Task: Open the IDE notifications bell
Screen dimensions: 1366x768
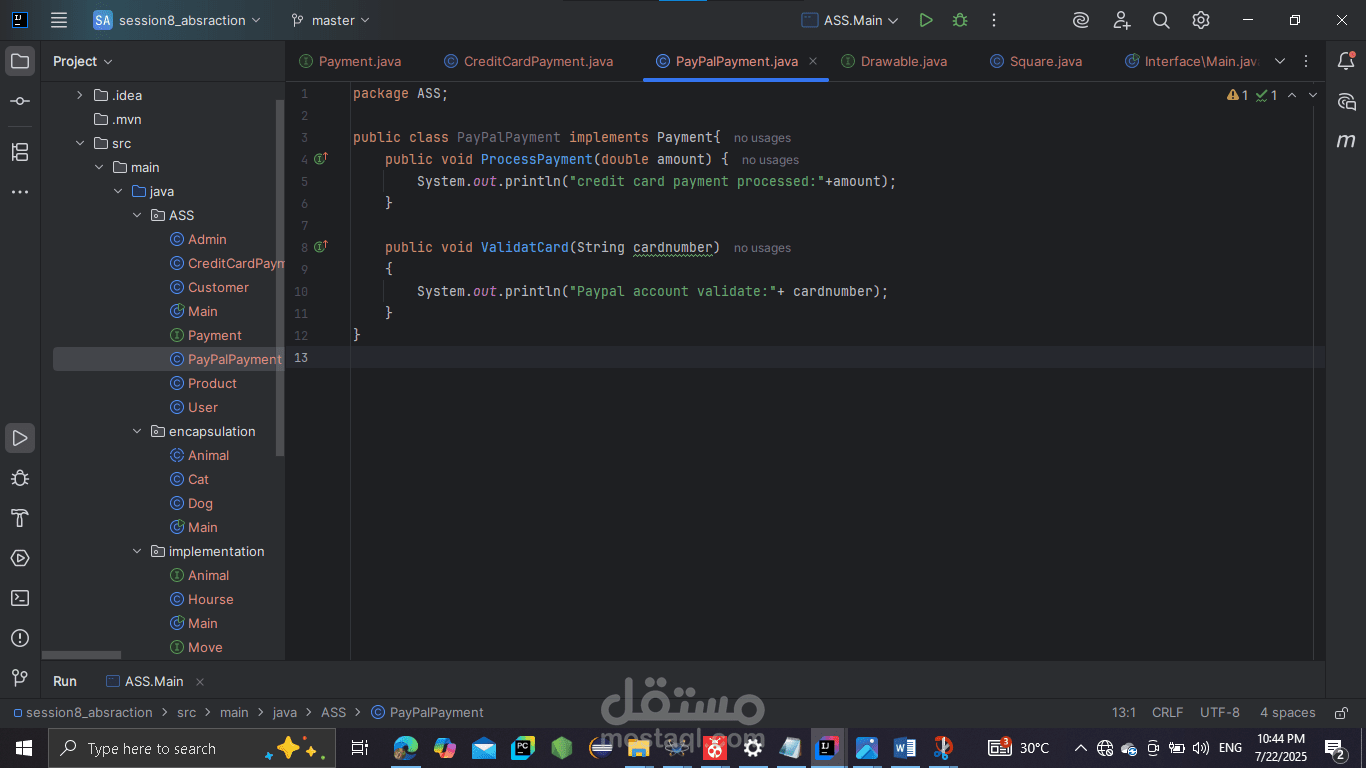Action: 1346,61
